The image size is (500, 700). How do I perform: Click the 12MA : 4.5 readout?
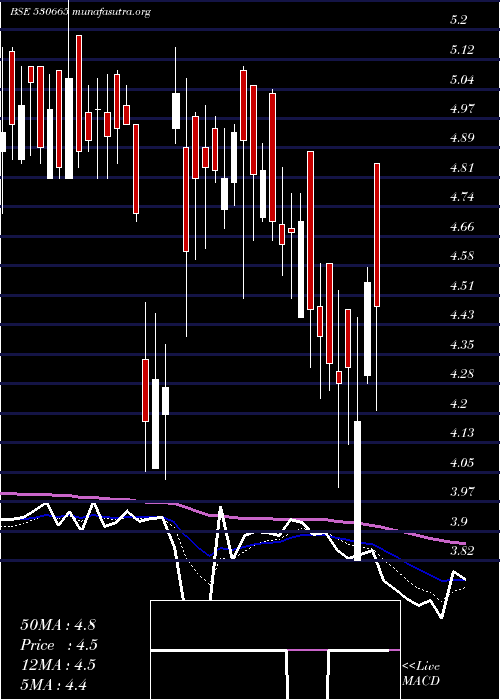click(58, 665)
